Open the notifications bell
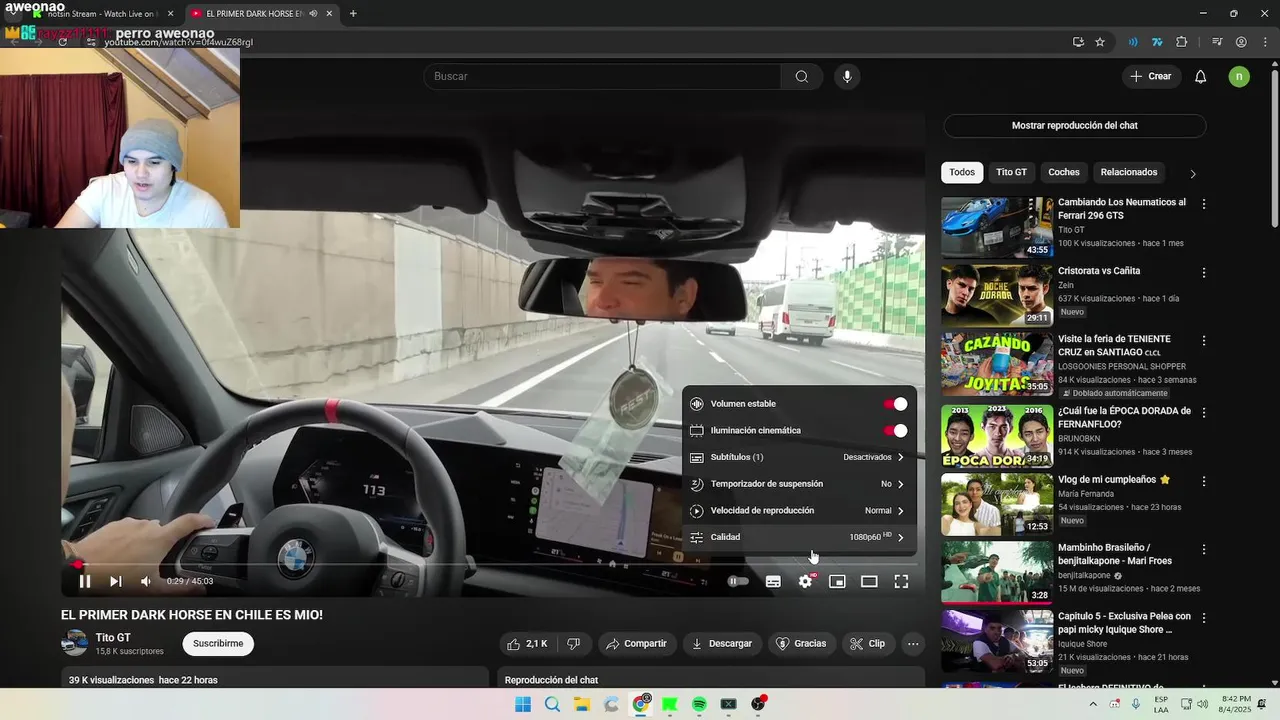 click(1201, 76)
